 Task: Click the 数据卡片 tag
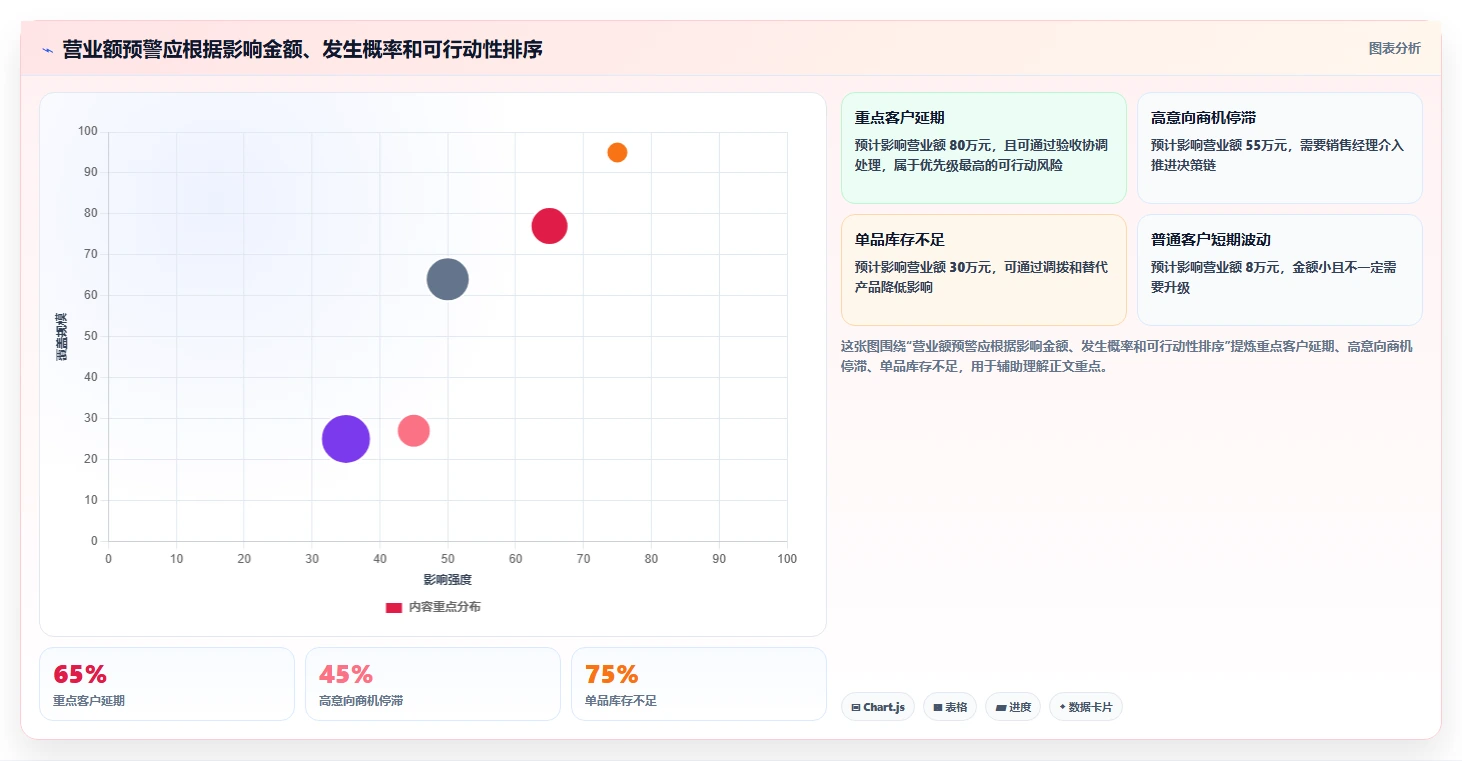pyautogui.click(x=1086, y=707)
